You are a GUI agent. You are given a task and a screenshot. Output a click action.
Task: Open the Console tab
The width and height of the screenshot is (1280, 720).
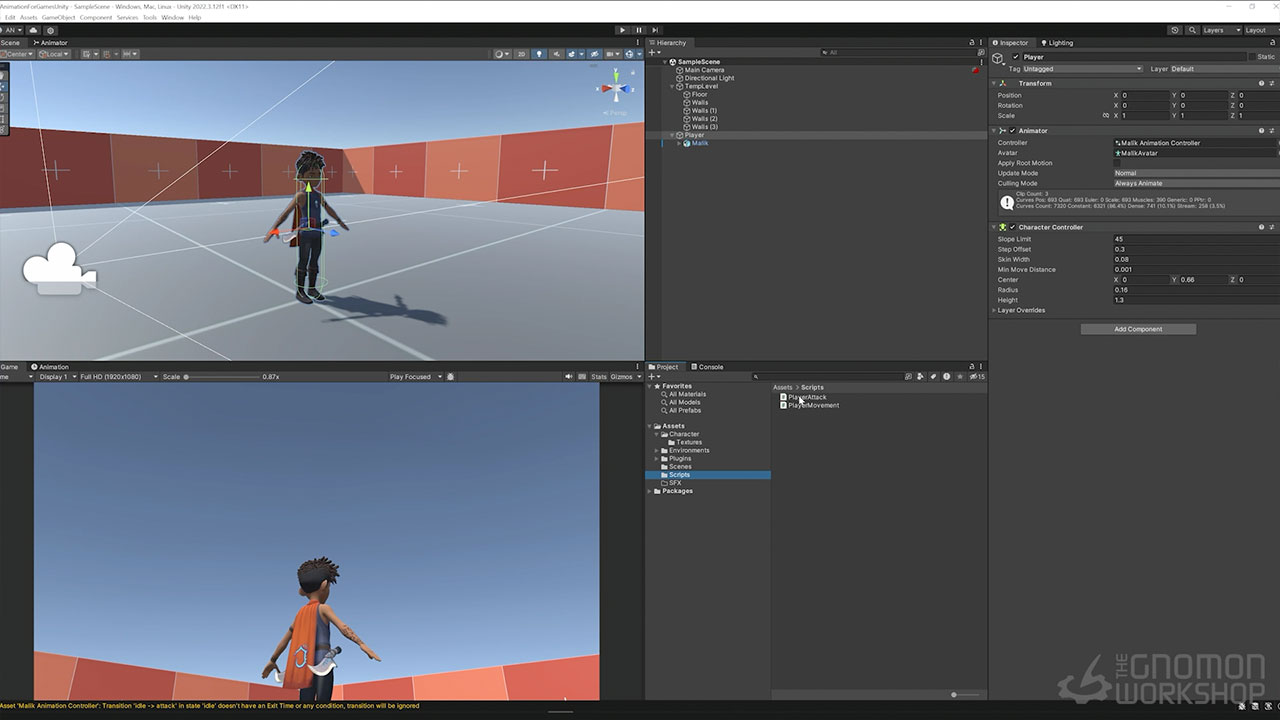[710, 367]
